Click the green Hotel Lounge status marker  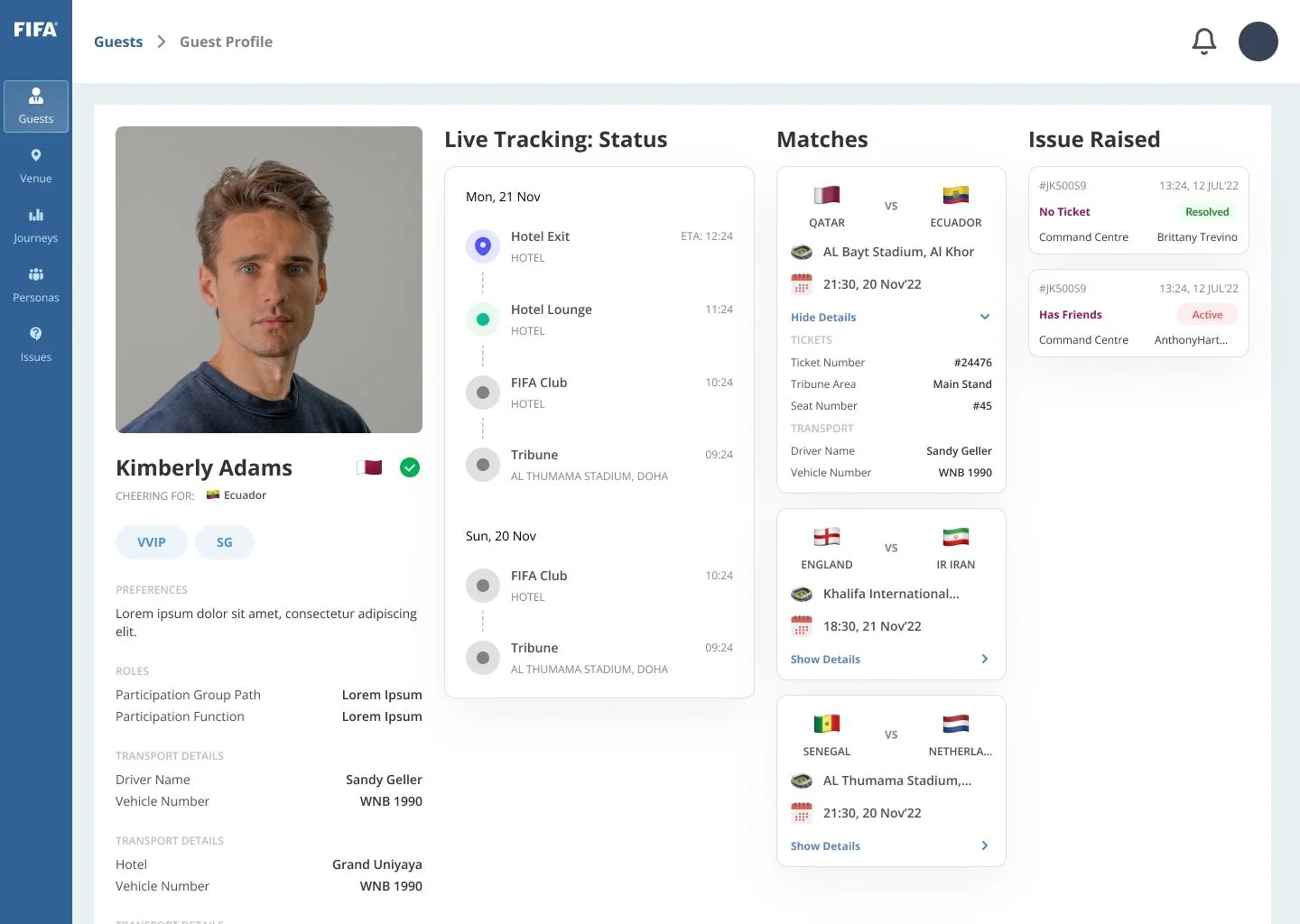click(483, 319)
